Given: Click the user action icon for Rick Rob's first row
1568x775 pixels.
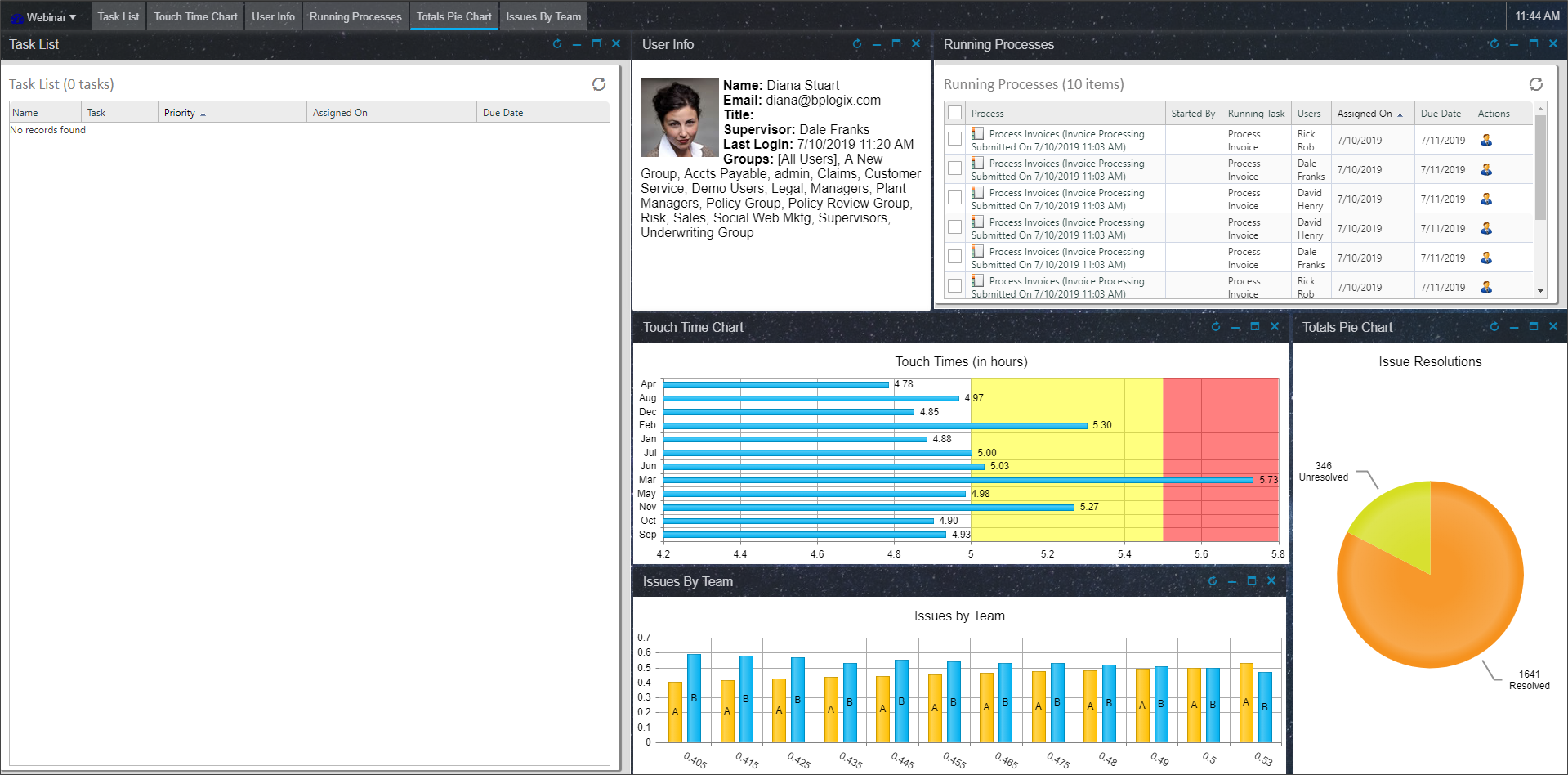Looking at the screenshot, I should coord(1485,141).
